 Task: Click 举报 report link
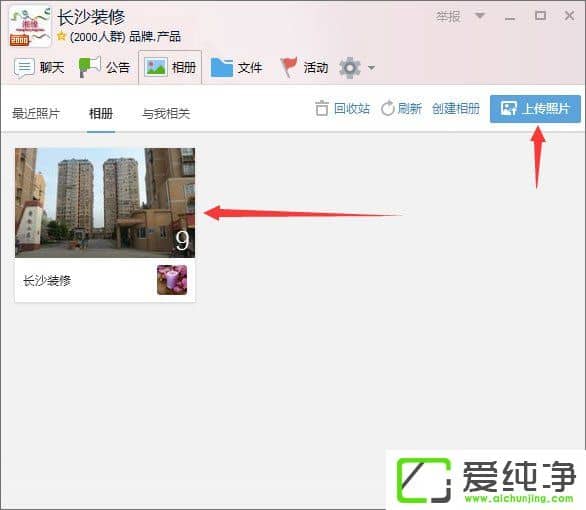pos(448,16)
